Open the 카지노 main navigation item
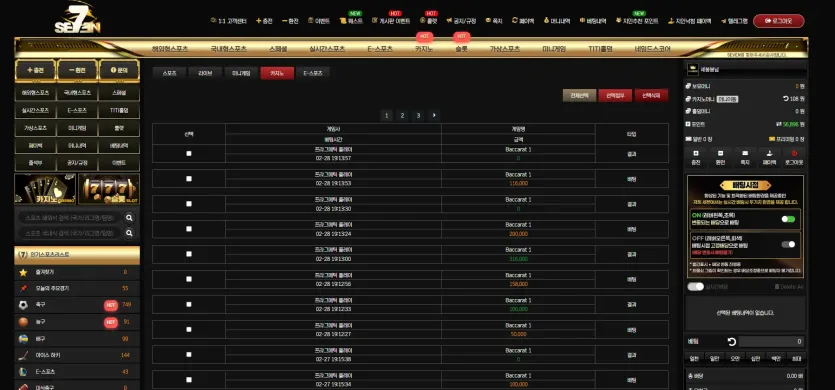835x390 pixels. point(424,48)
